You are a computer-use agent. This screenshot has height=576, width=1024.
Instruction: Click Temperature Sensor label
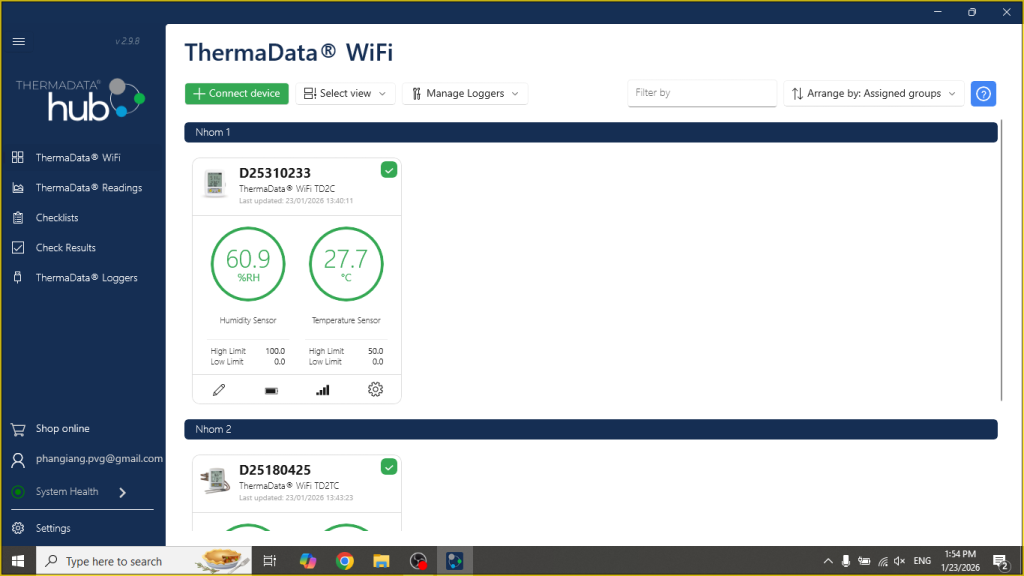click(x=346, y=320)
